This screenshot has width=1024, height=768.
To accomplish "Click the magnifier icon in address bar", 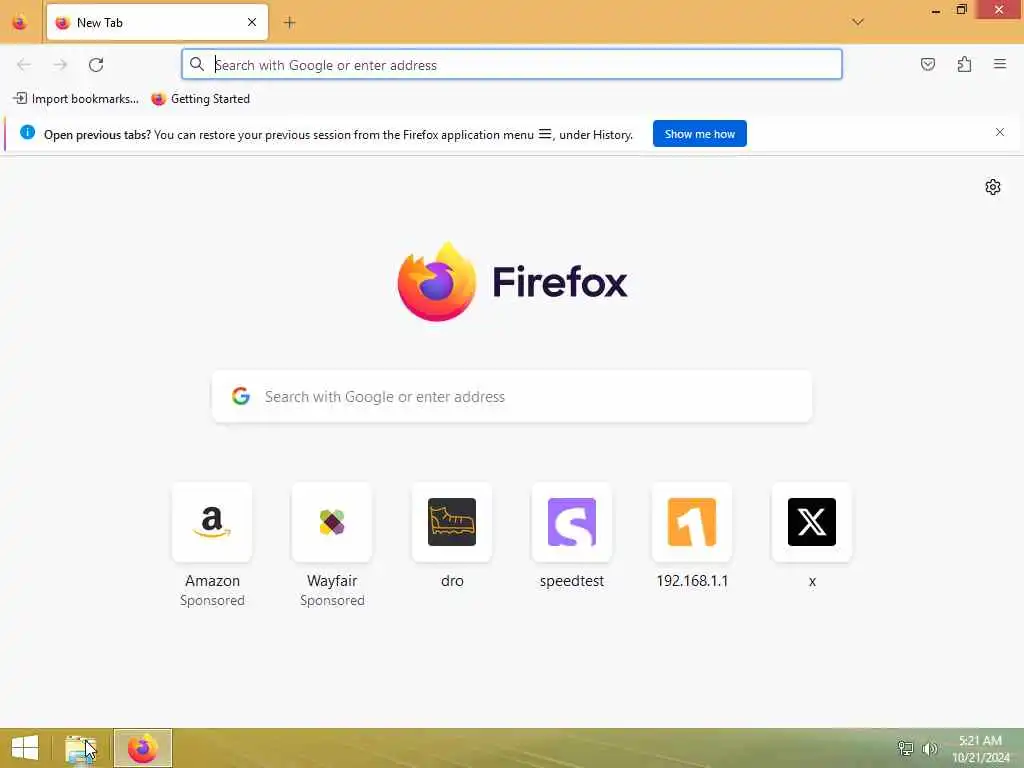I will [197, 64].
